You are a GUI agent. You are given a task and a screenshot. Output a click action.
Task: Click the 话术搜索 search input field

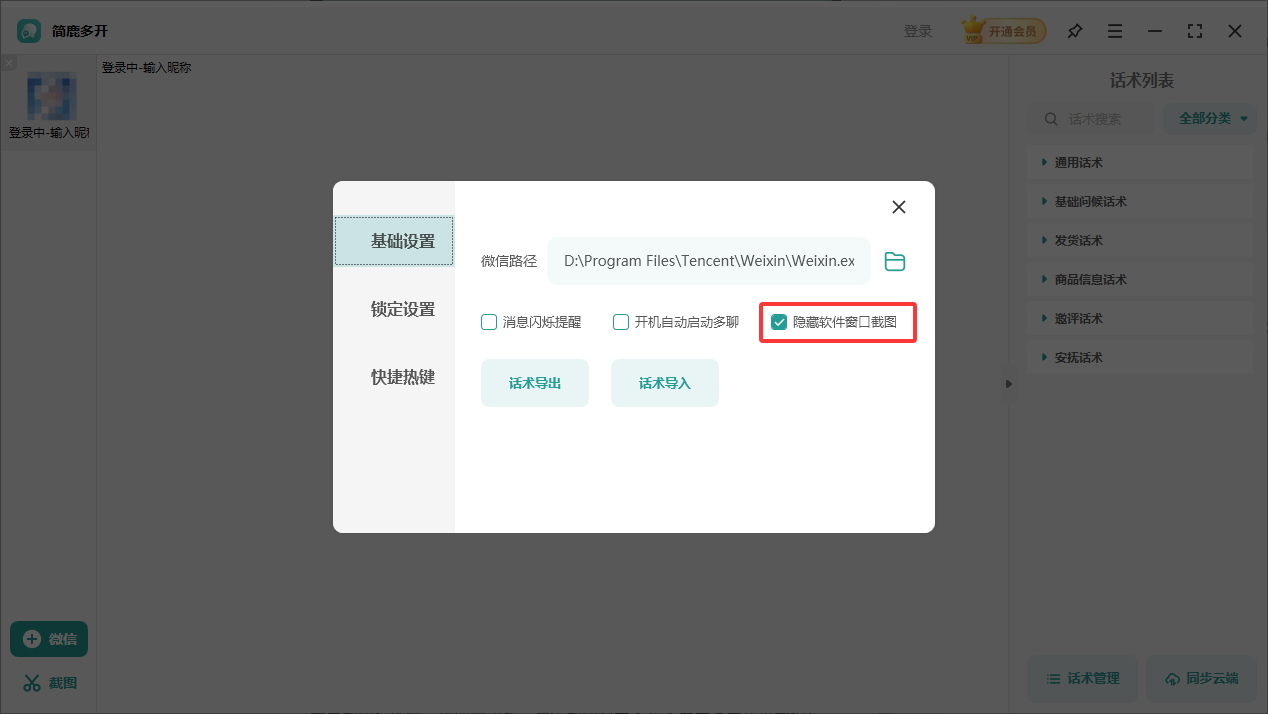[x=1100, y=118]
